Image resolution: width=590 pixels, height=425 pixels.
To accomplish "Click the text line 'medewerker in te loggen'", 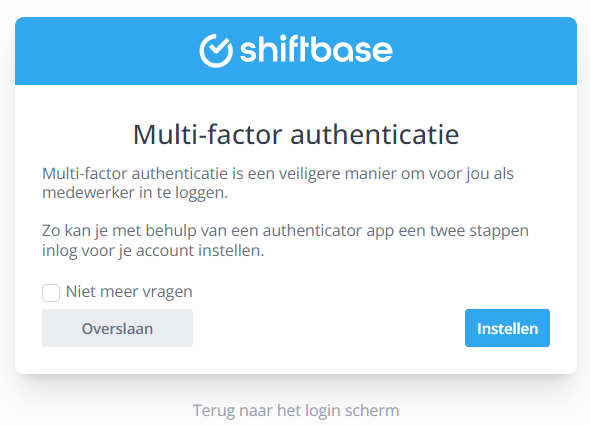I will pyautogui.click(x=135, y=193).
